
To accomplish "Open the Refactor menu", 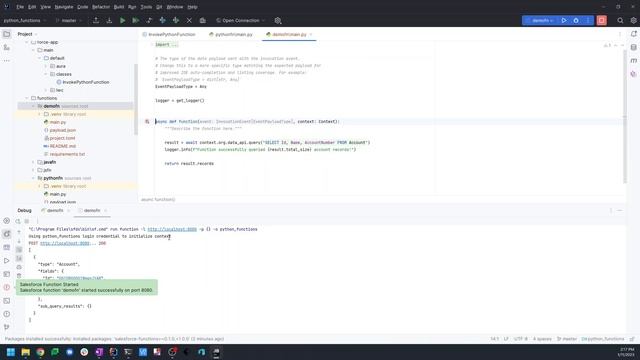I will coord(101,7).
